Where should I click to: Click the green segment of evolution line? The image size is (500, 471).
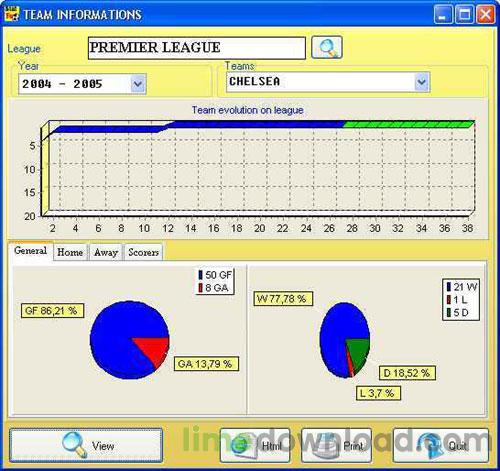408,124
